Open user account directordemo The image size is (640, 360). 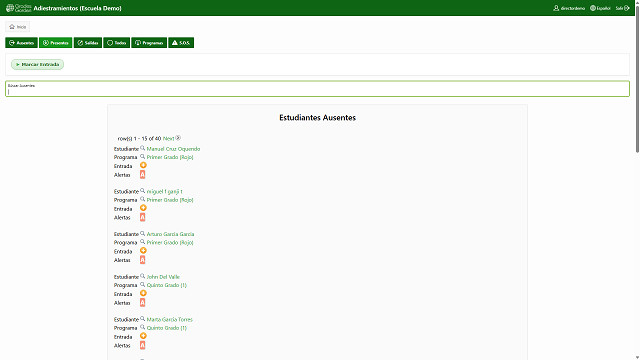pos(569,8)
